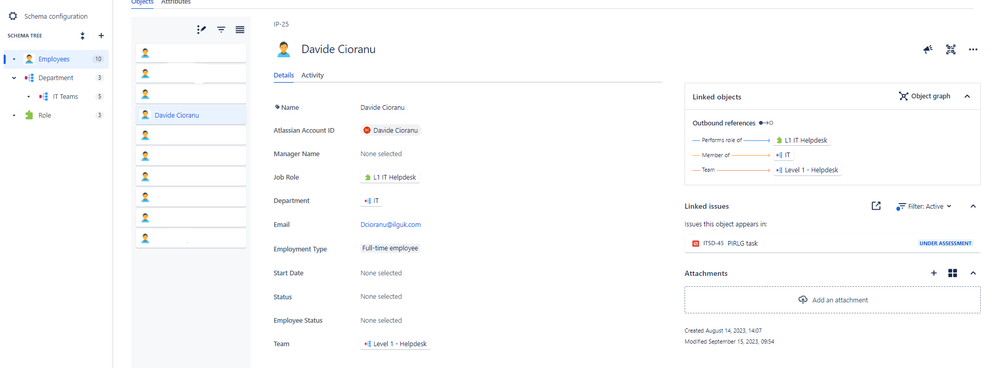Open Schema configuration gear icon

(x=13, y=16)
